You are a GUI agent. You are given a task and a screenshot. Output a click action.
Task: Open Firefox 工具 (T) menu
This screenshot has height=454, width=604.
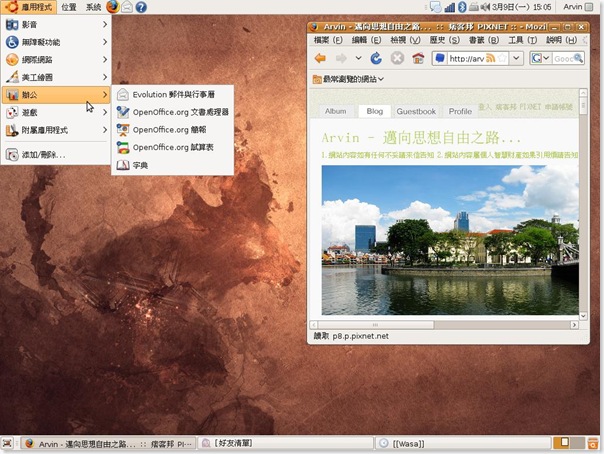coord(523,40)
